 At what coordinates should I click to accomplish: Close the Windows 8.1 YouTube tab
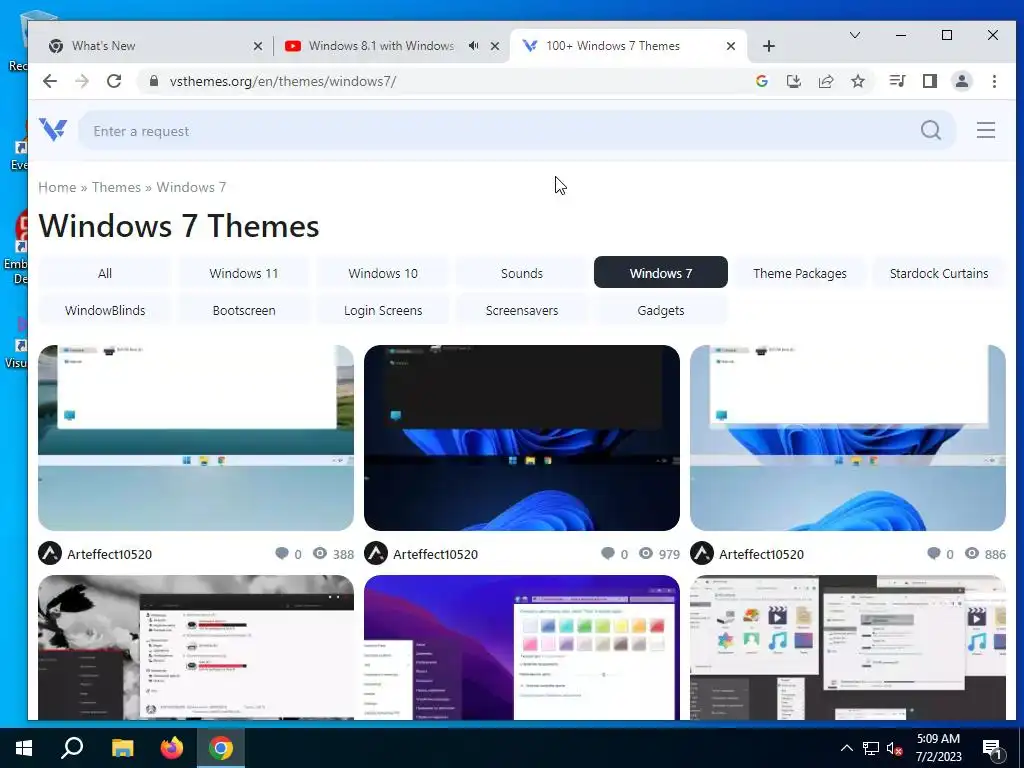coord(495,46)
